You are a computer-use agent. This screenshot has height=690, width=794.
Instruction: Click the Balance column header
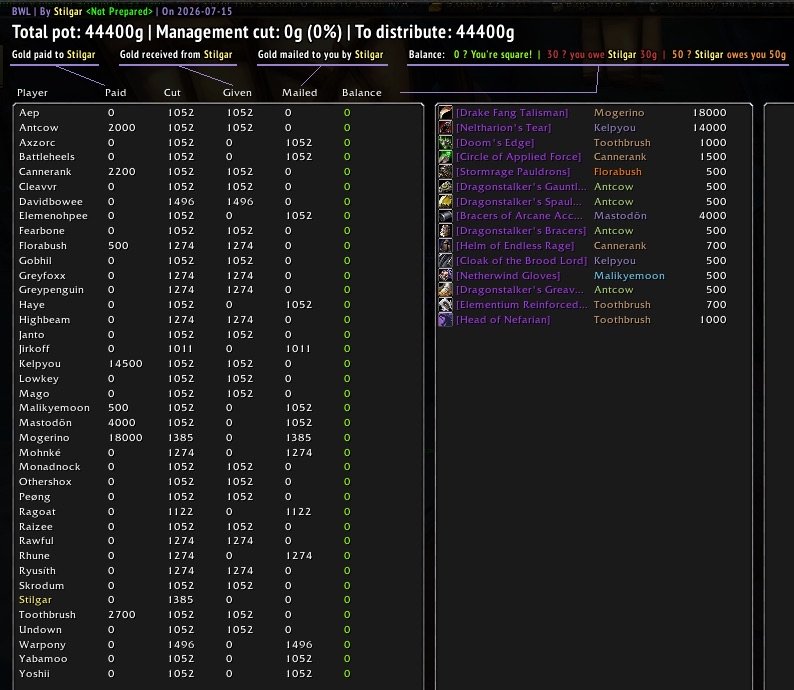(362, 93)
